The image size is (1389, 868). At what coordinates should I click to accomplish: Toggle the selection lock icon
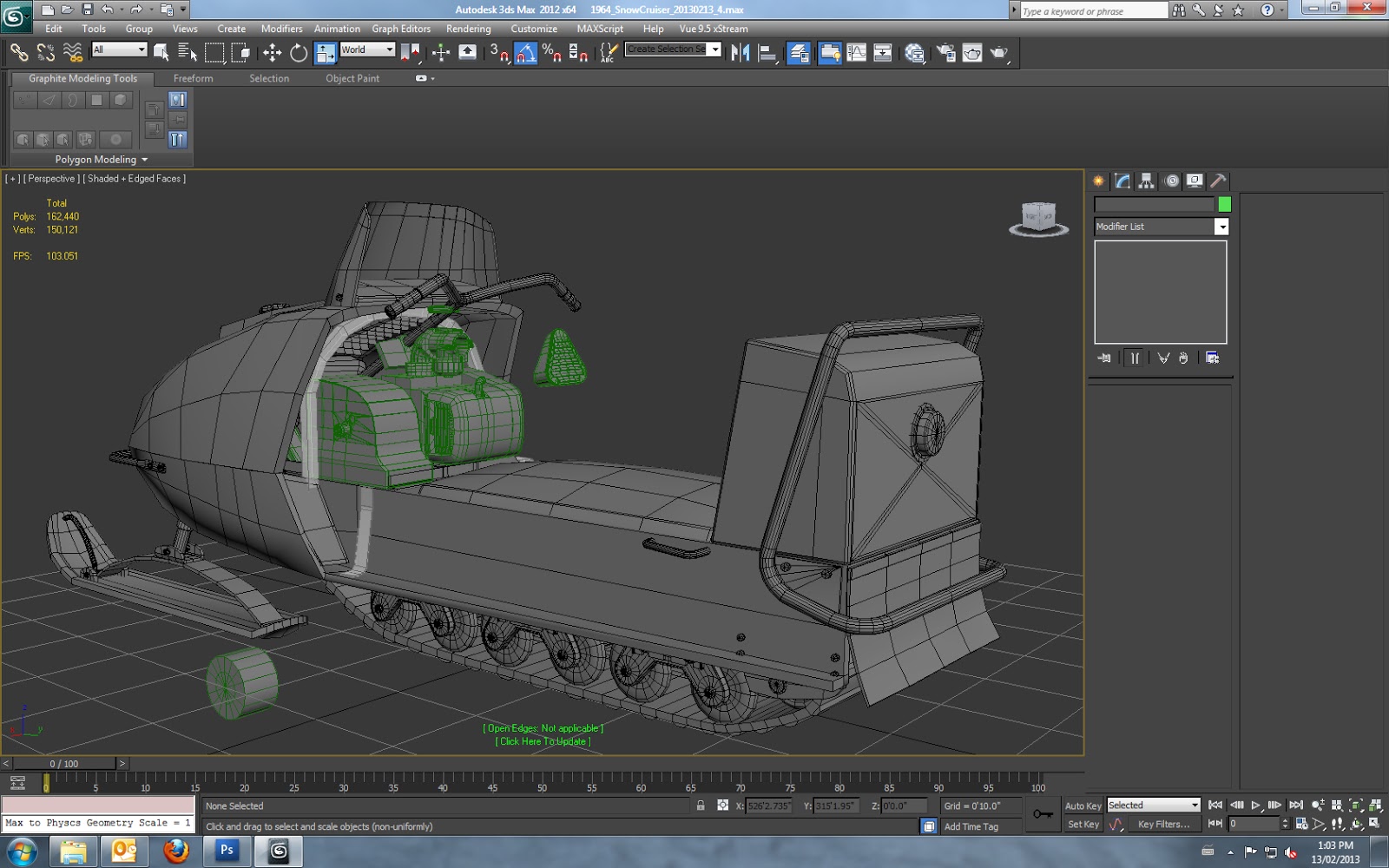(x=701, y=806)
